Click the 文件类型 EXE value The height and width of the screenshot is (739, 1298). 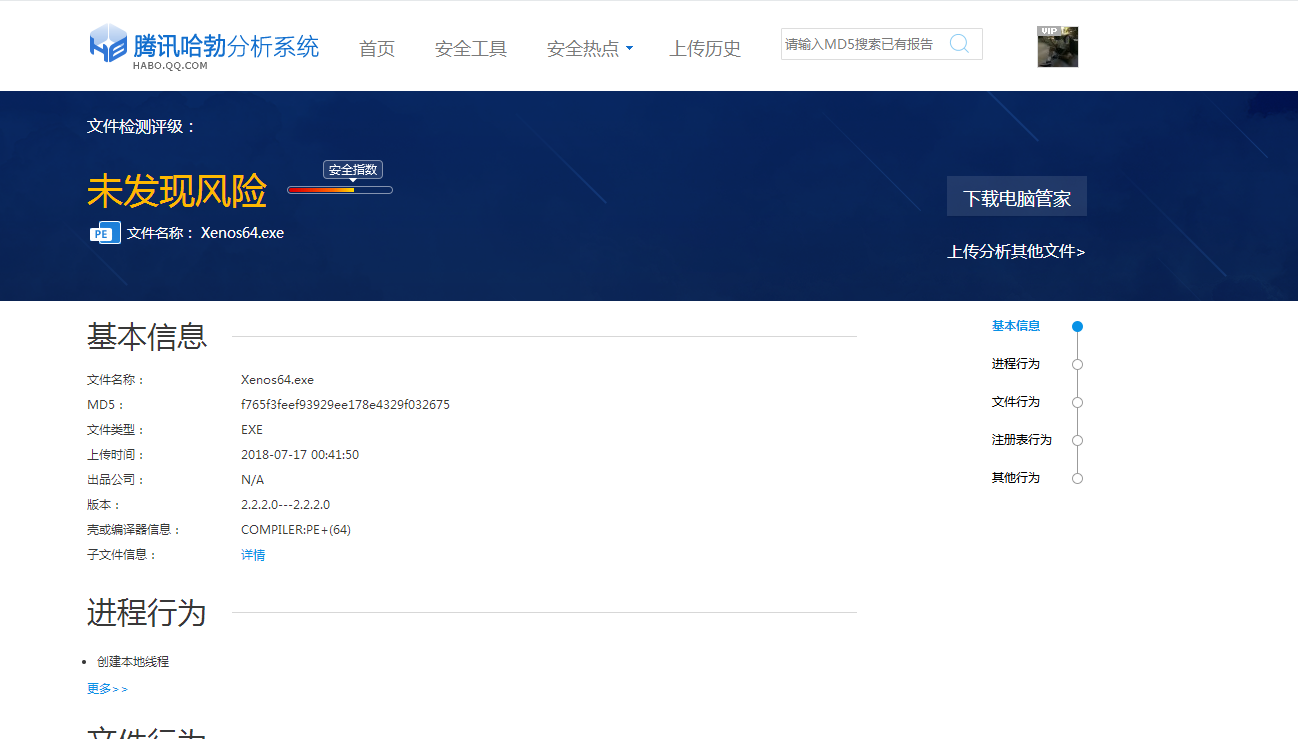252,430
